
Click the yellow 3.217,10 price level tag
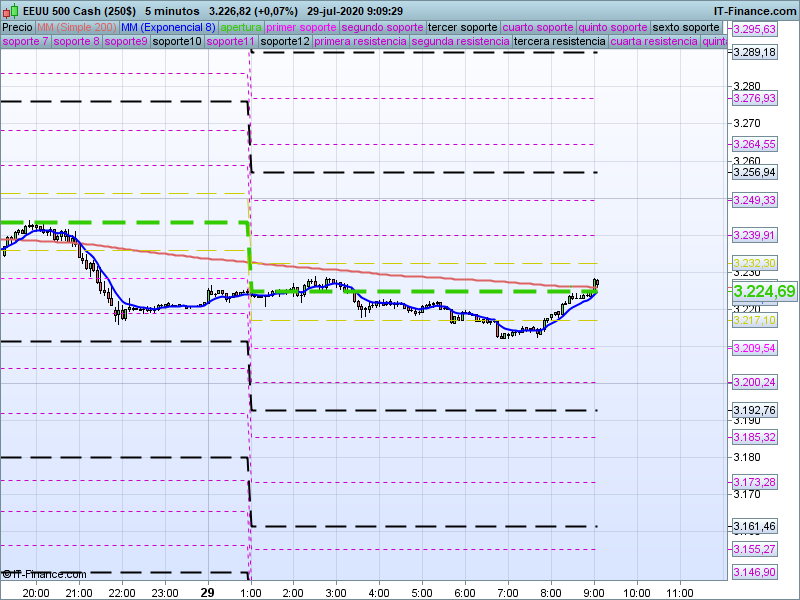pos(755,320)
